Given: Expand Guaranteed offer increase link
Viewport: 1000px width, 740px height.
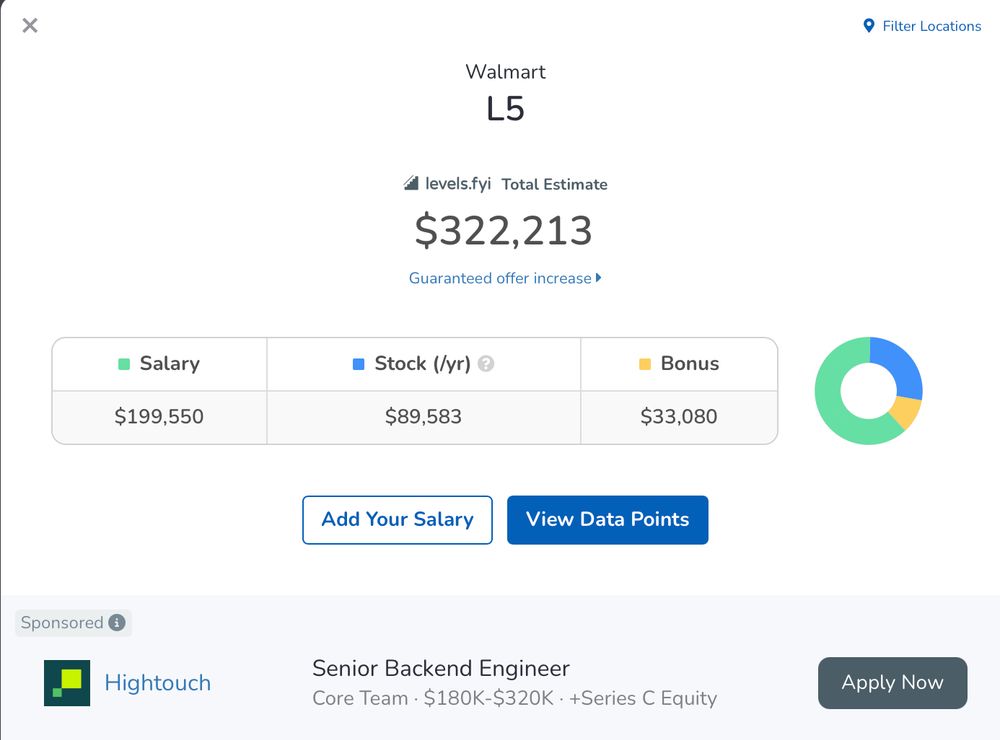Looking at the screenshot, I should tap(505, 278).
